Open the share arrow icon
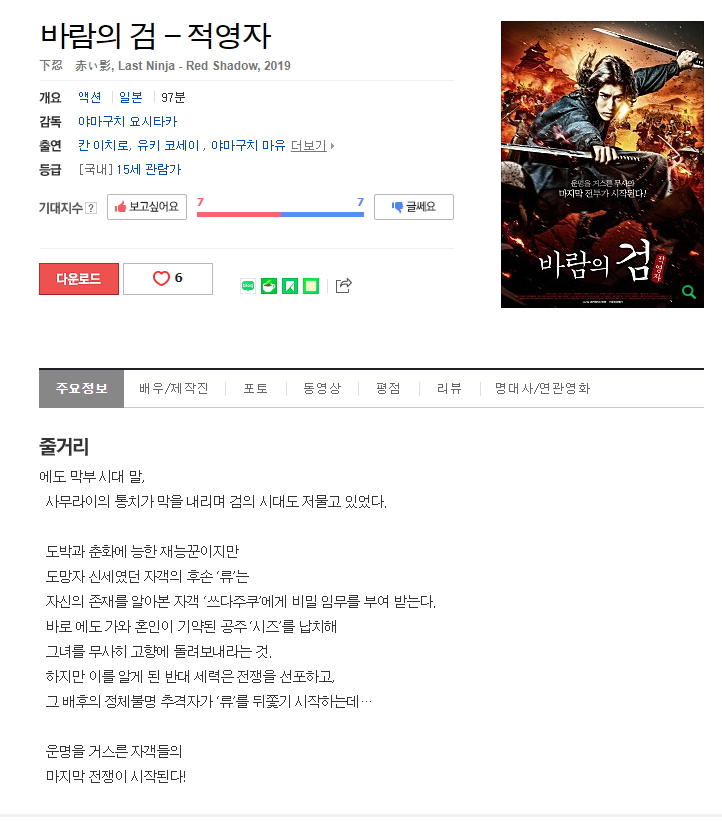This screenshot has width=722, height=822. pos(343,285)
